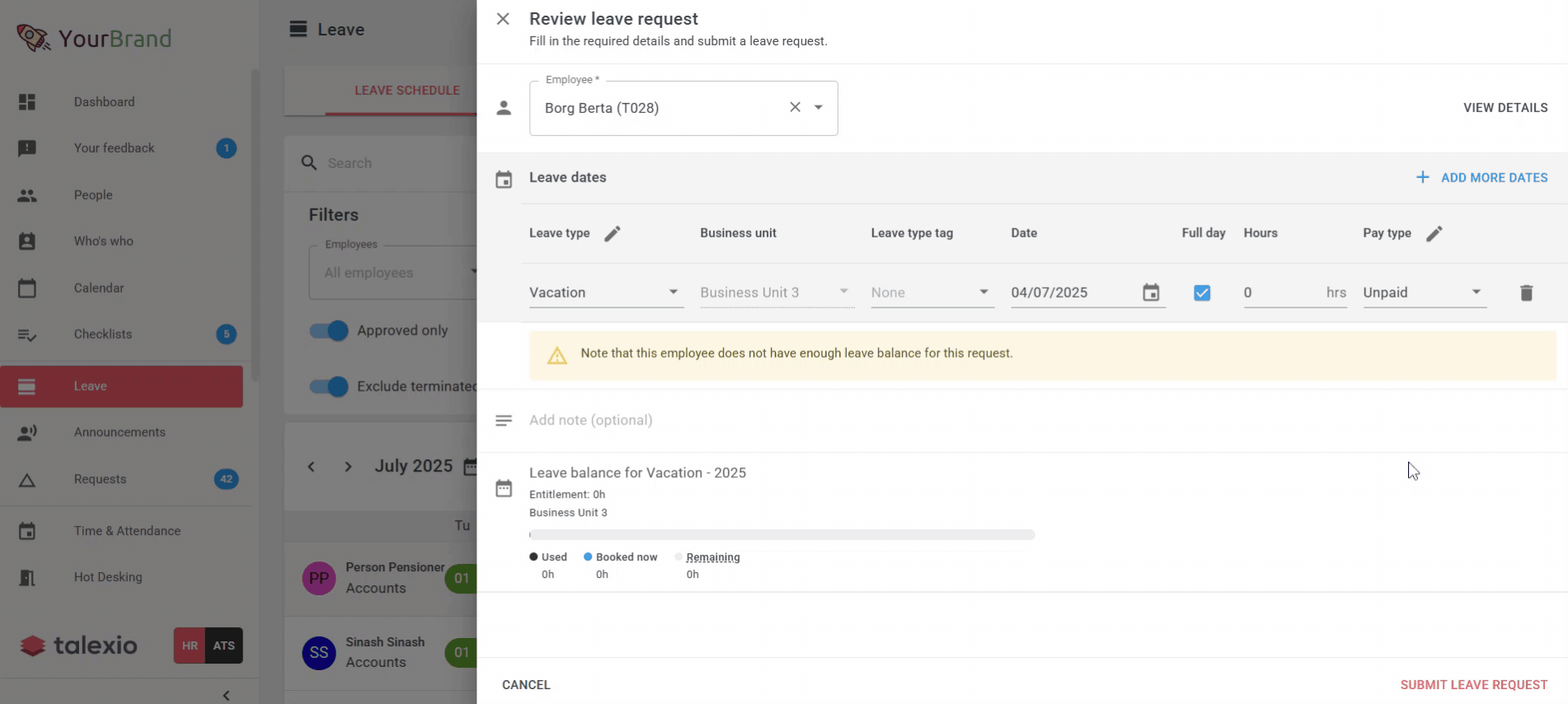Click the Dashboard grid icon
This screenshot has height=704, width=1568.
(x=27, y=102)
